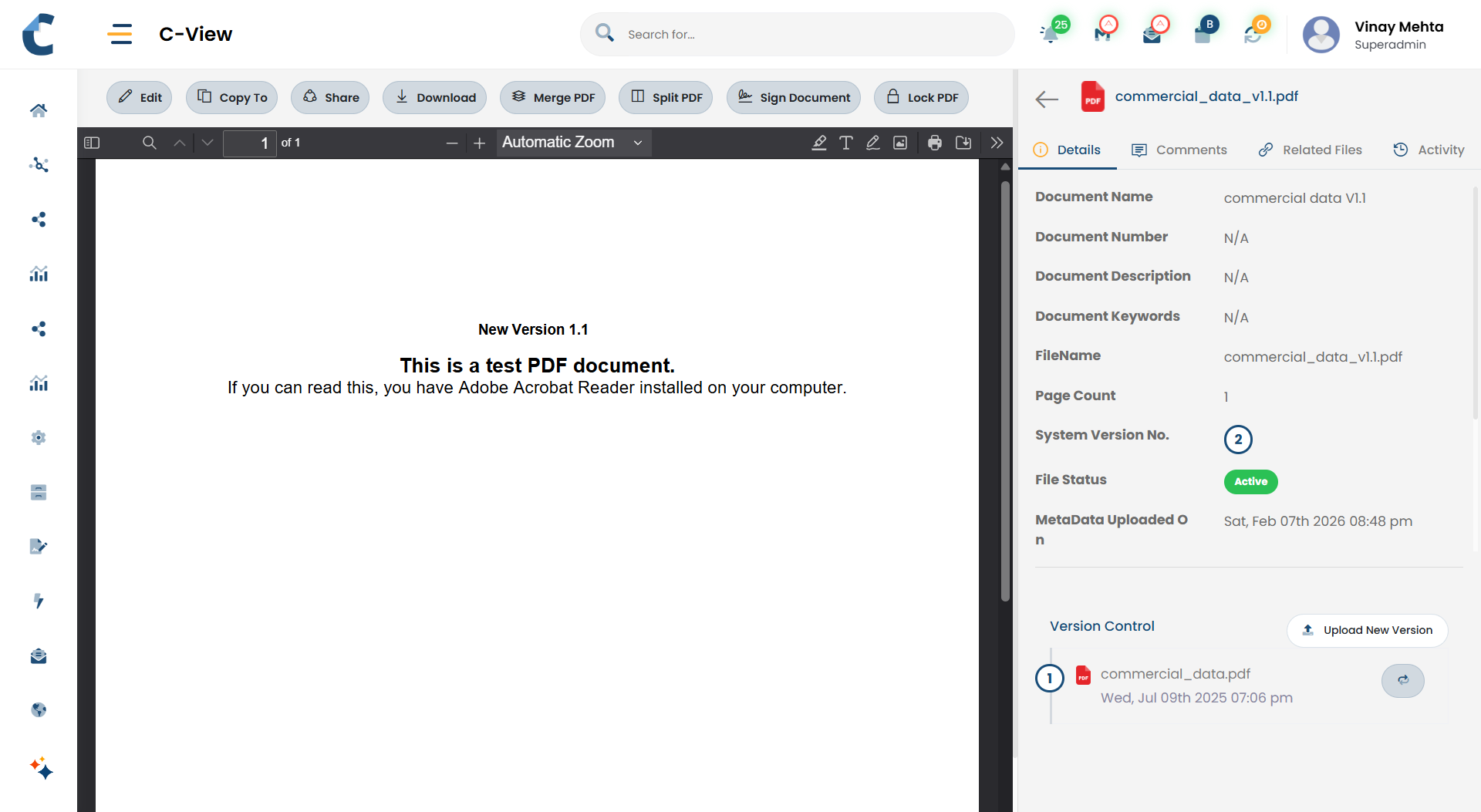Select the add text tool
Image resolution: width=1481 pixels, height=812 pixels.
coord(846,143)
